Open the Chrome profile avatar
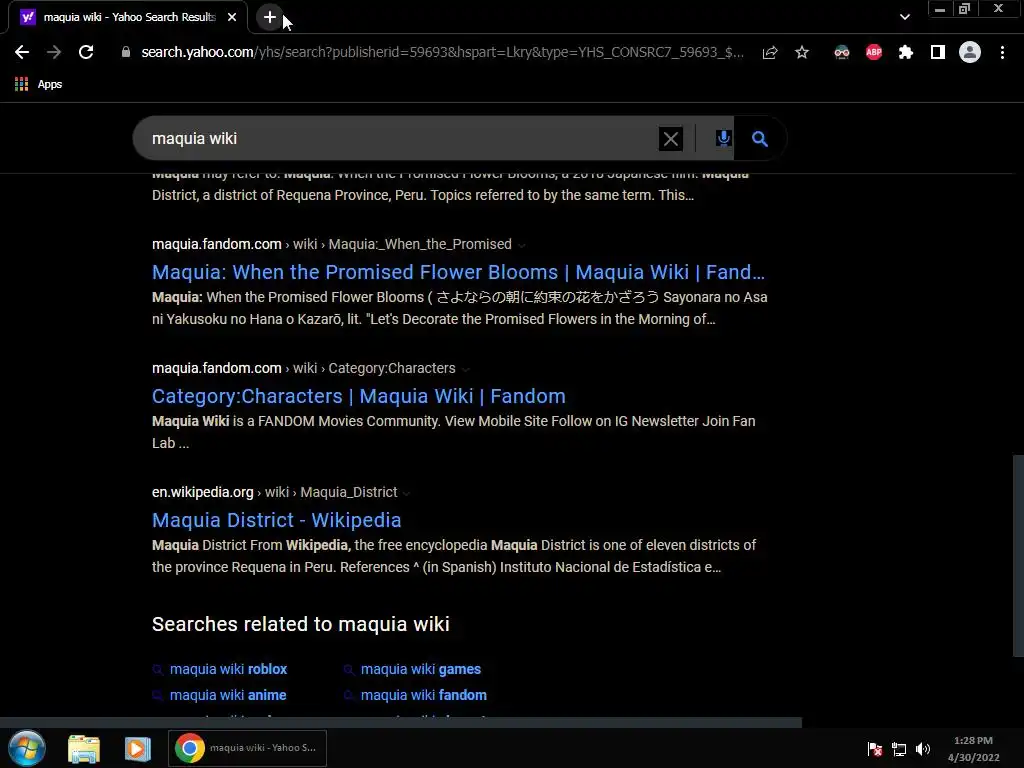This screenshot has height=768, width=1024. (x=970, y=52)
